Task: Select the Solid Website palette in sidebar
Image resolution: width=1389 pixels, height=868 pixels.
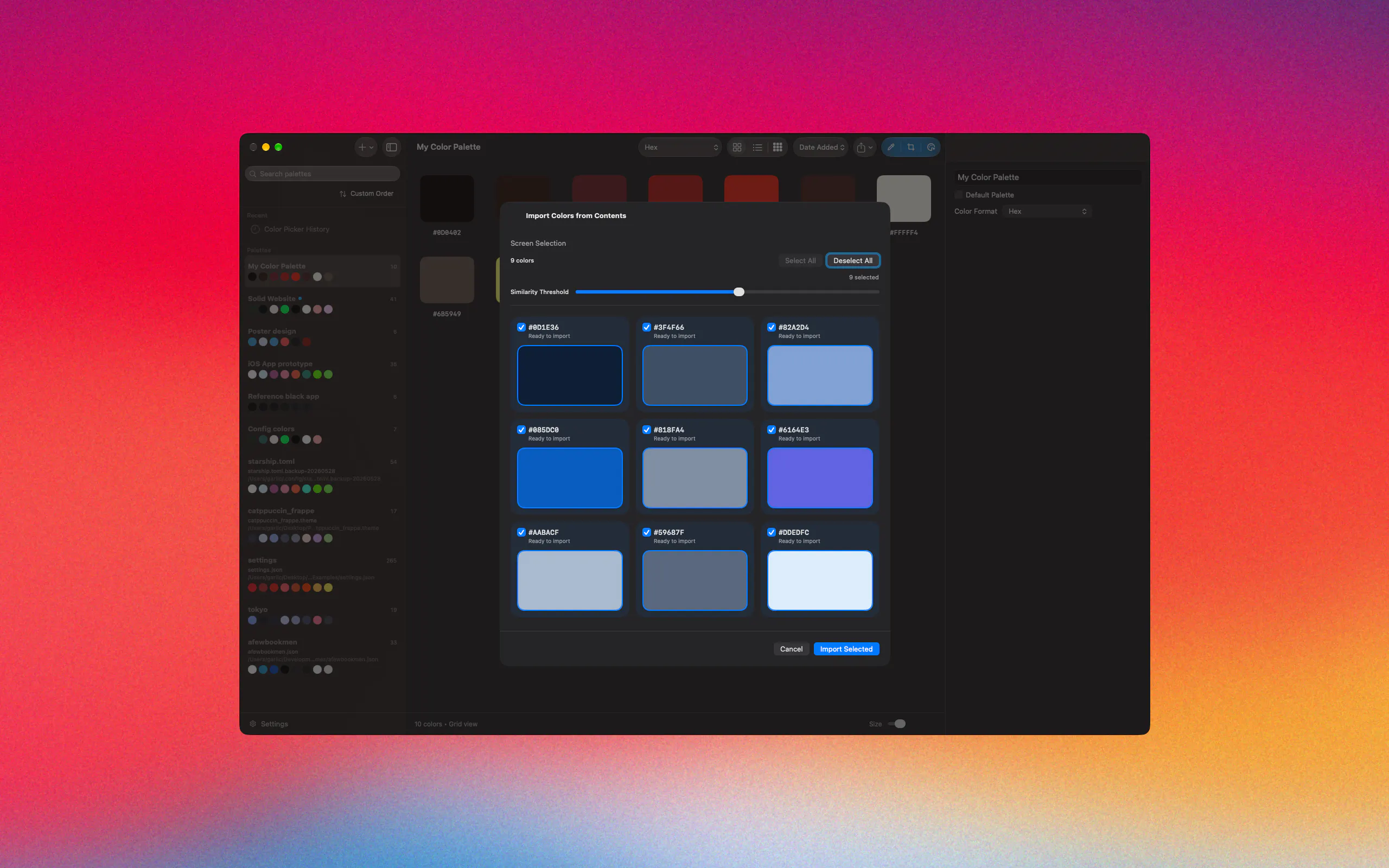Action: 323,304
